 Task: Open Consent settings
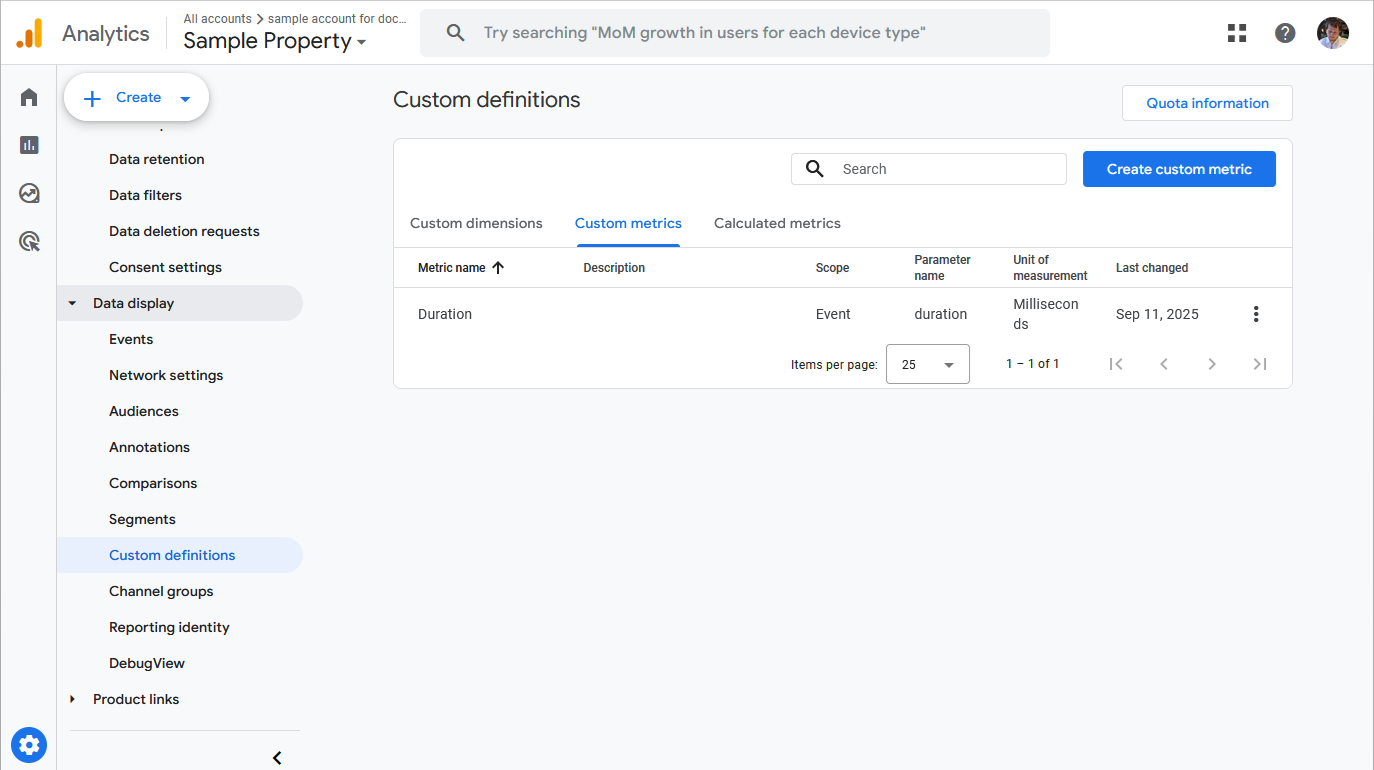point(165,267)
